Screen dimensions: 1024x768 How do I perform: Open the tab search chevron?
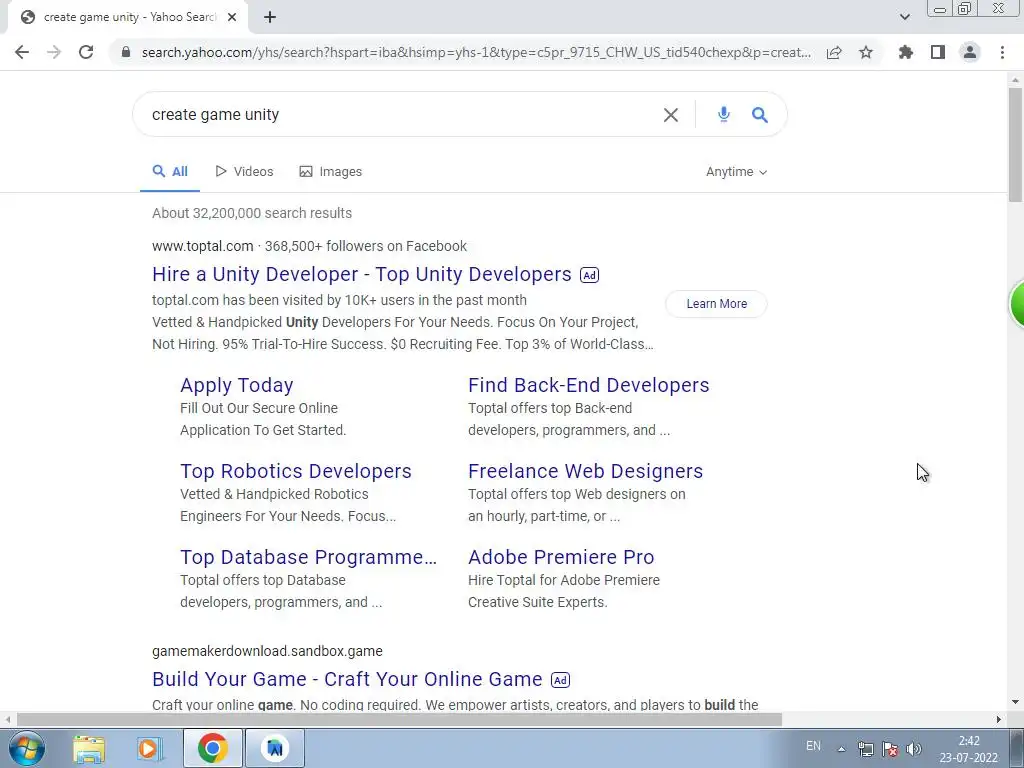click(904, 17)
